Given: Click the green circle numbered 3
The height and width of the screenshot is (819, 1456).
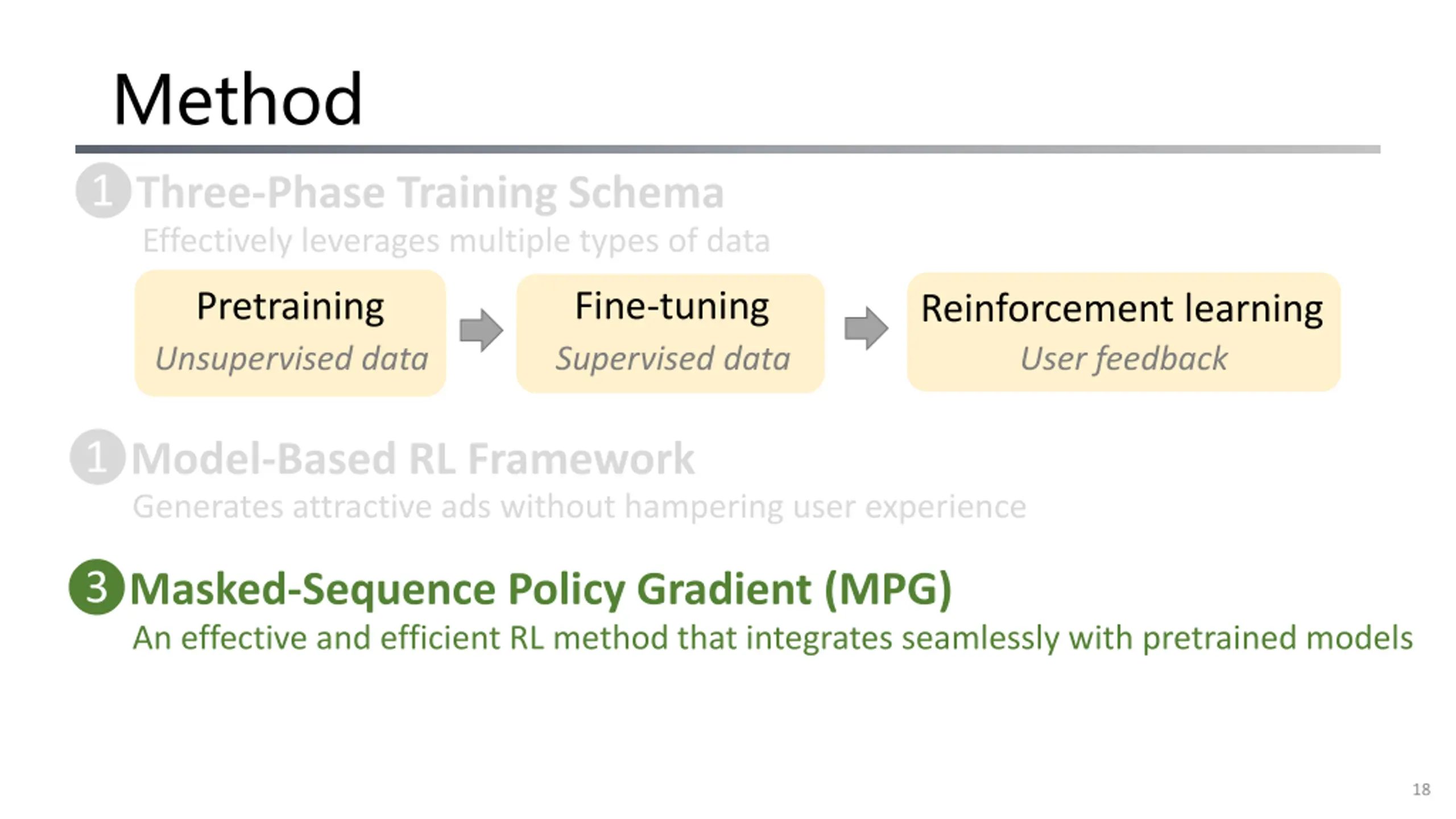Looking at the screenshot, I should [x=97, y=587].
